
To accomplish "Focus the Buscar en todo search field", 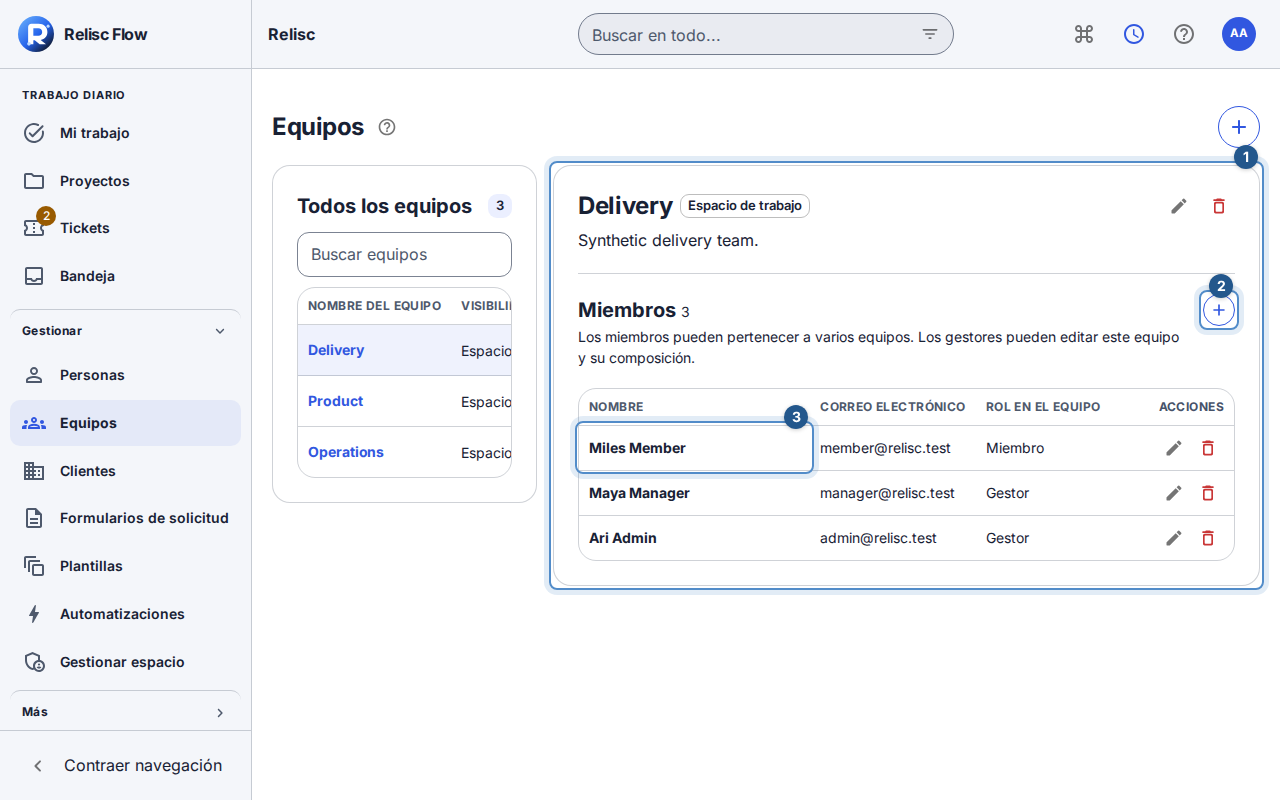I will (x=766, y=34).
